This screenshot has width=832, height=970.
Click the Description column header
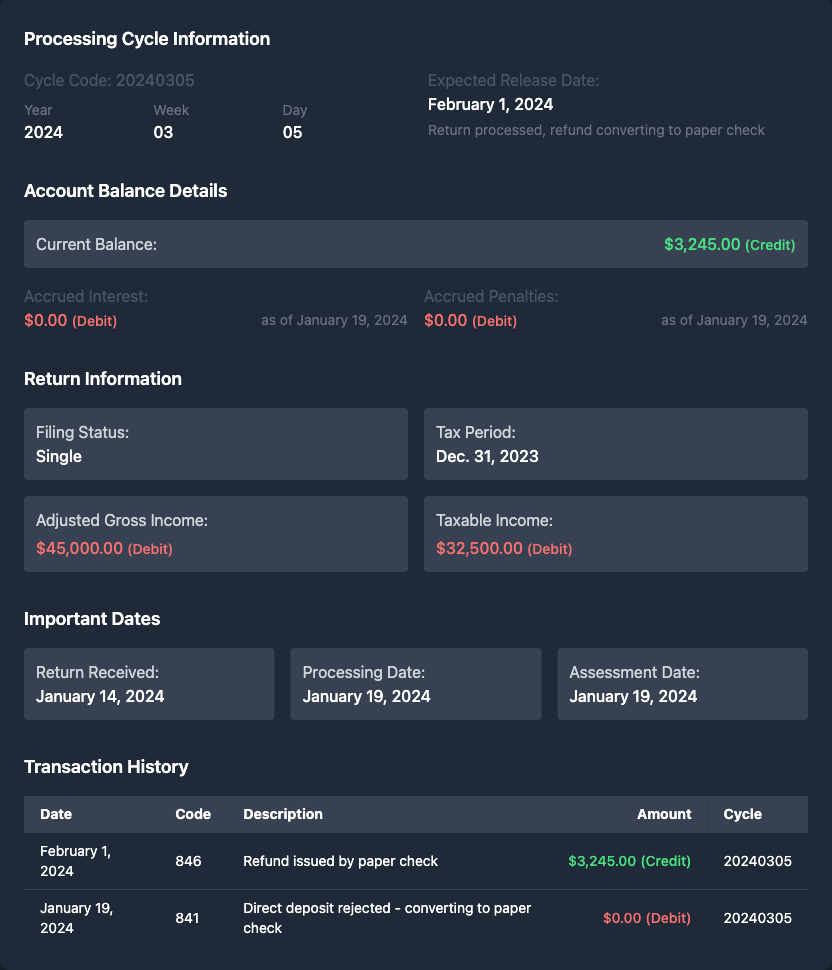tap(283, 814)
